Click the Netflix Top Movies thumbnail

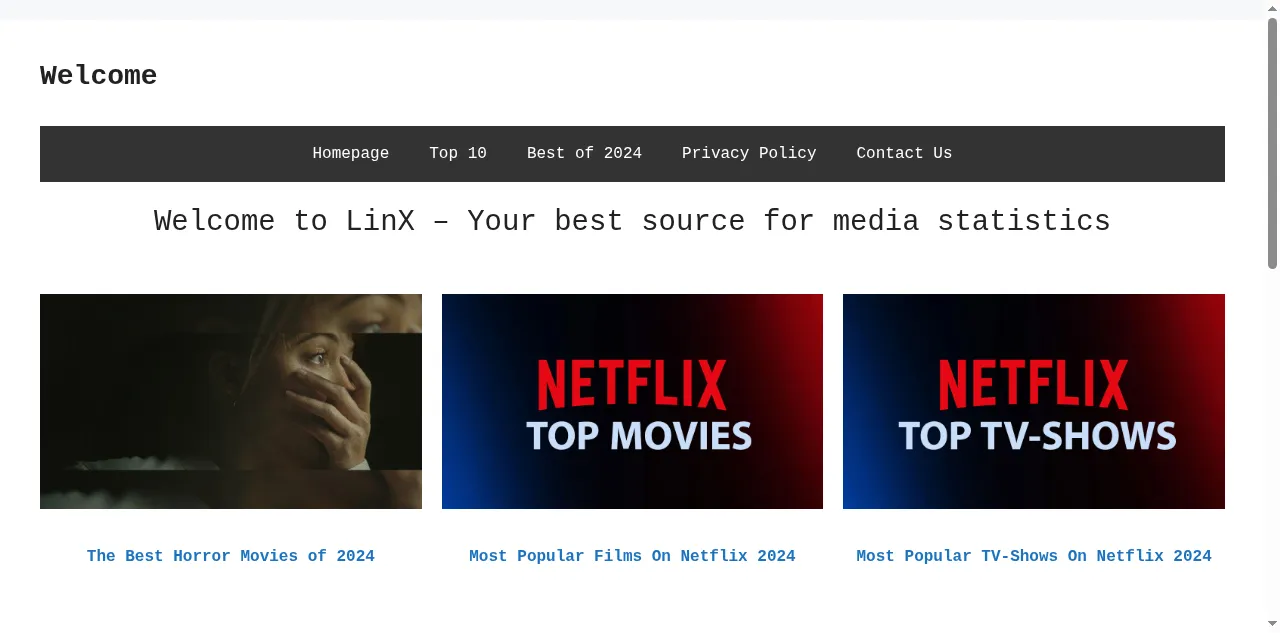632,401
